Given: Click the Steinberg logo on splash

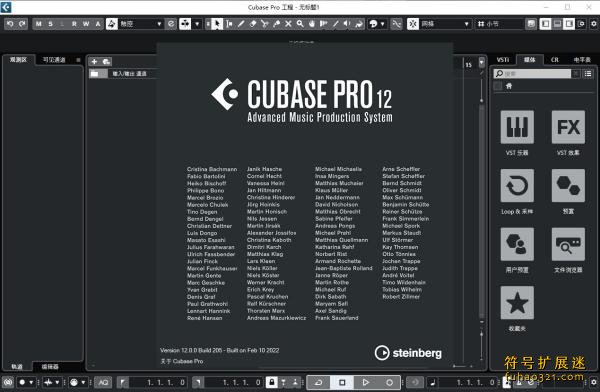Looking at the screenshot, I should (x=408, y=353).
